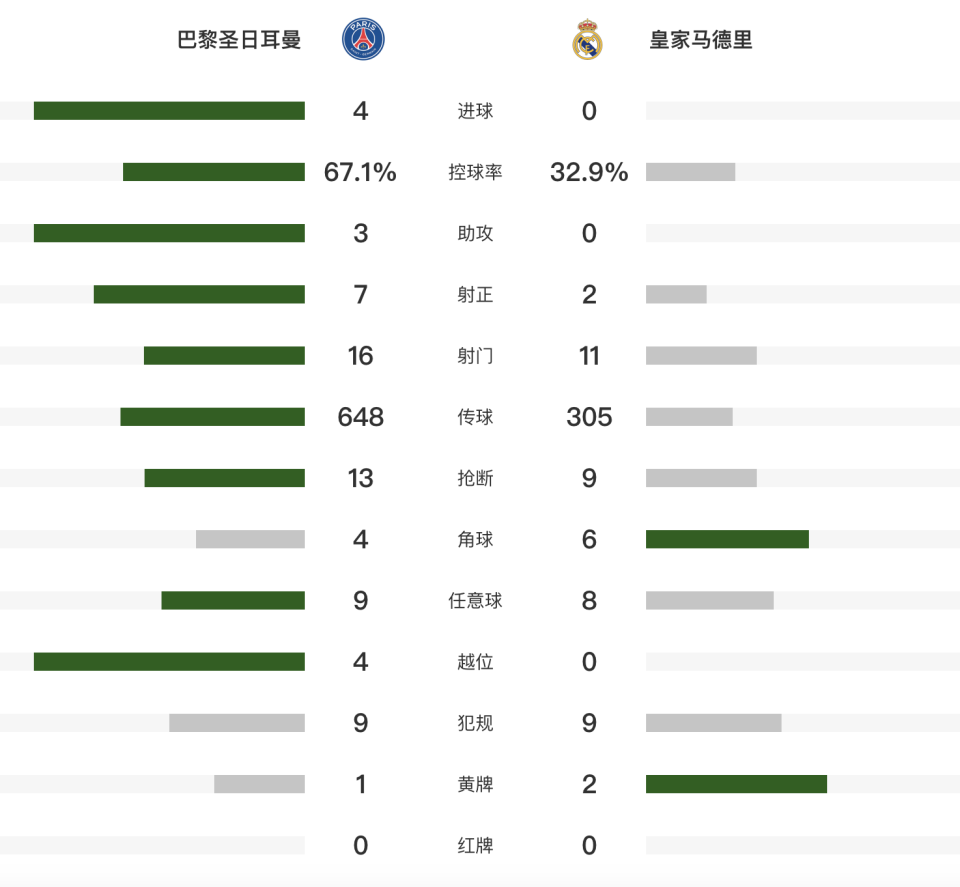The image size is (960, 887).
Task: Click Real Madrid's green 黄牌 yellow-card bar
Action: [x=736, y=784]
